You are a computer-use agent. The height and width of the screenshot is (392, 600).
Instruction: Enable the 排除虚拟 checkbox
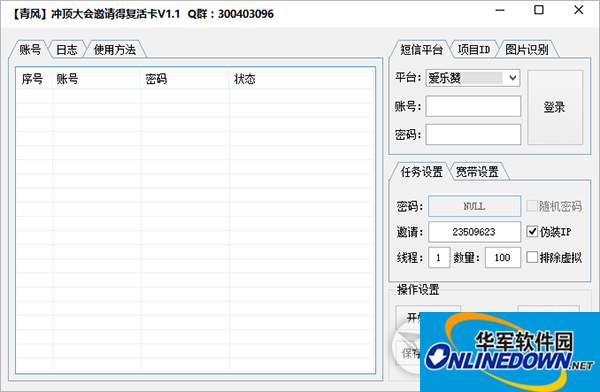pyautogui.click(x=554, y=257)
